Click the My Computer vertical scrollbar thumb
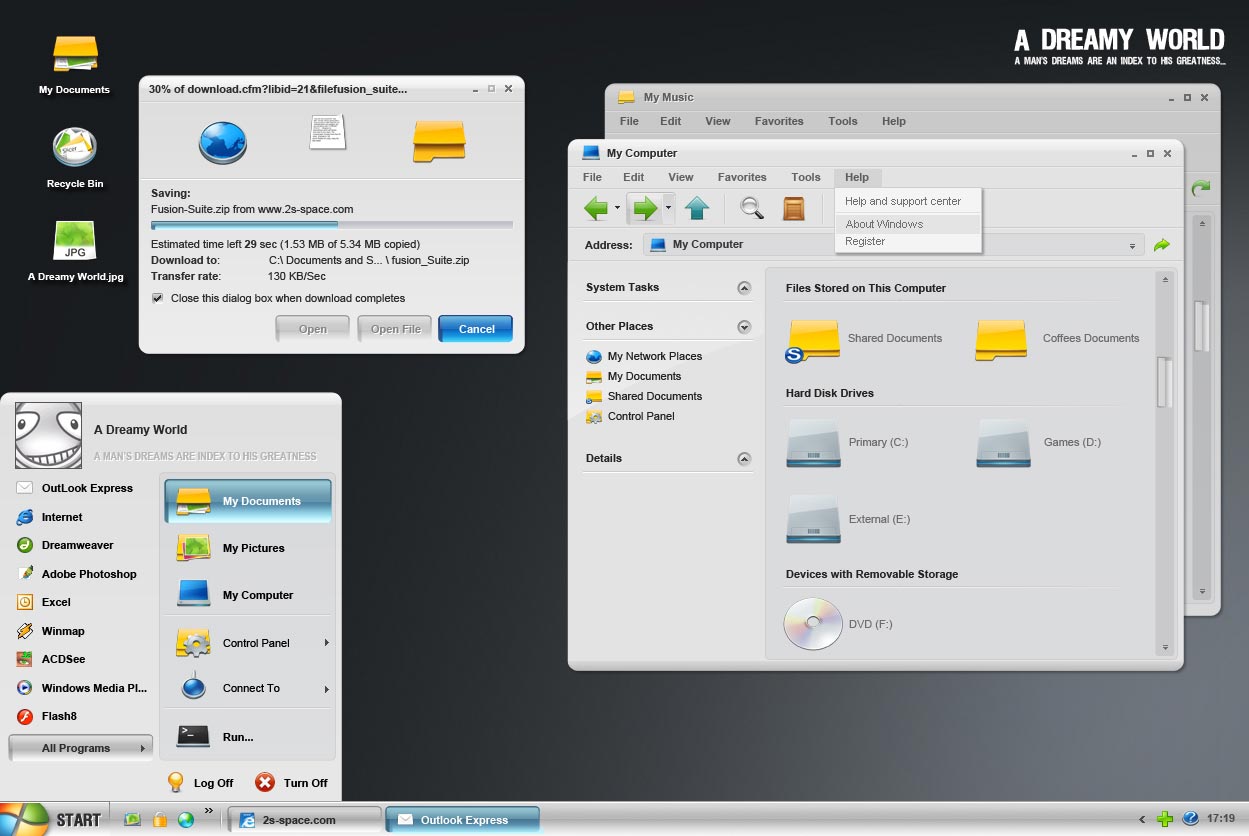This screenshot has height=836, width=1249. [1163, 382]
